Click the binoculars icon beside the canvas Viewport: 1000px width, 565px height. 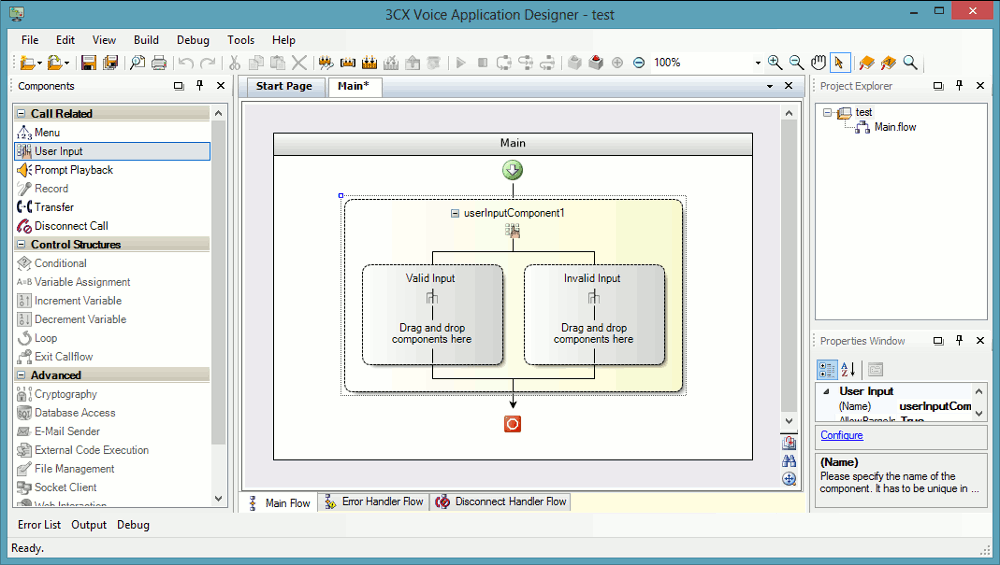[789, 461]
